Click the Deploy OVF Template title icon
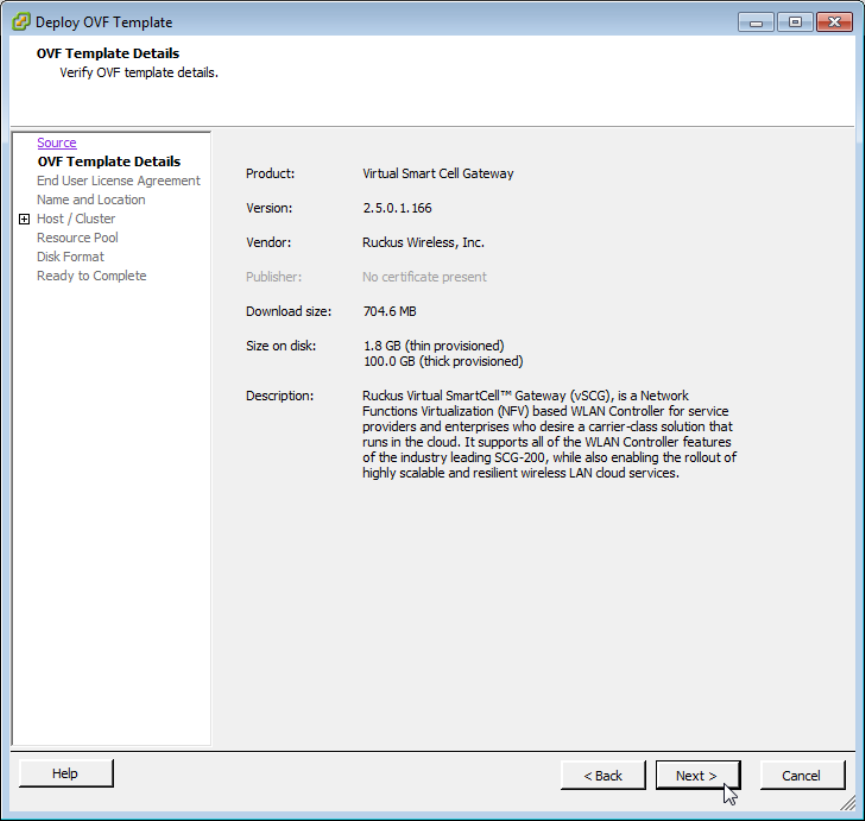865x821 pixels. tap(21, 22)
